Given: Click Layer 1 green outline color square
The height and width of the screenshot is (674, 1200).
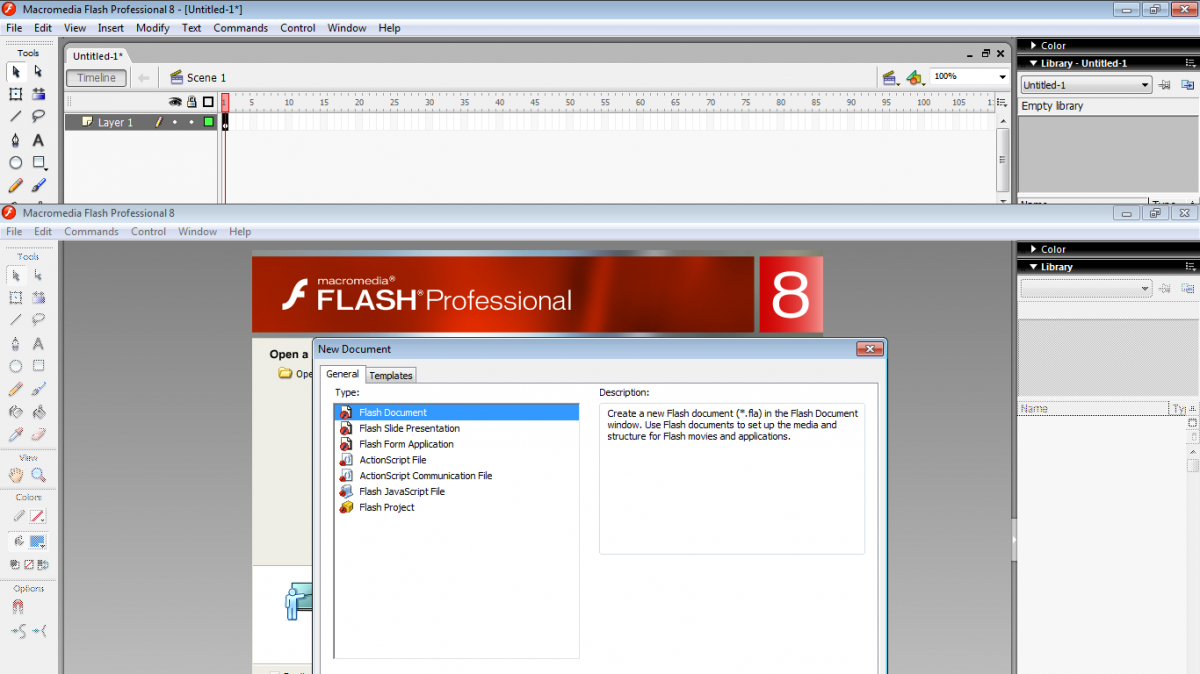Looking at the screenshot, I should click(208, 122).
